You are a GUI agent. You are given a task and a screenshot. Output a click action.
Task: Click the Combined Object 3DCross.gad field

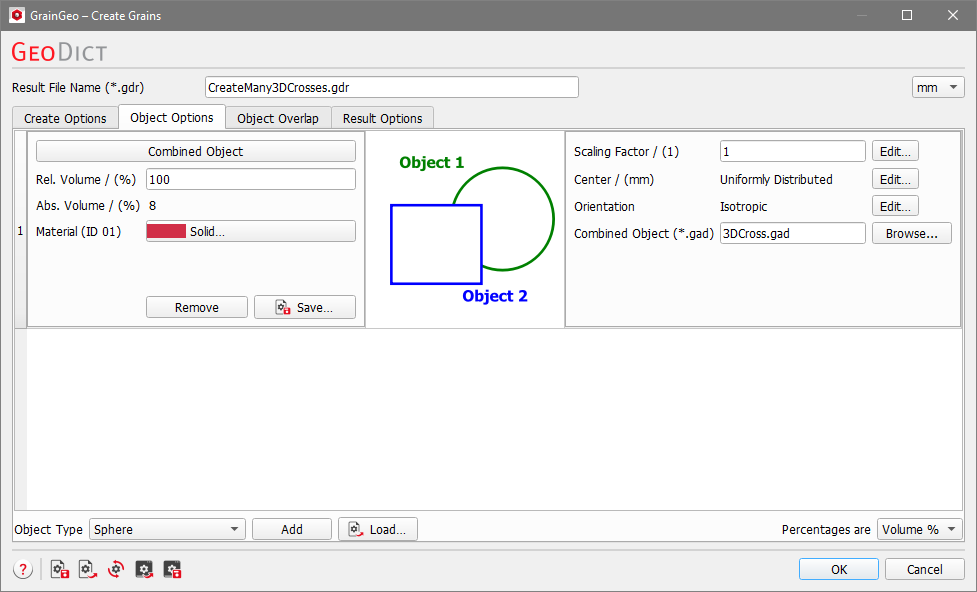point(793,233)
